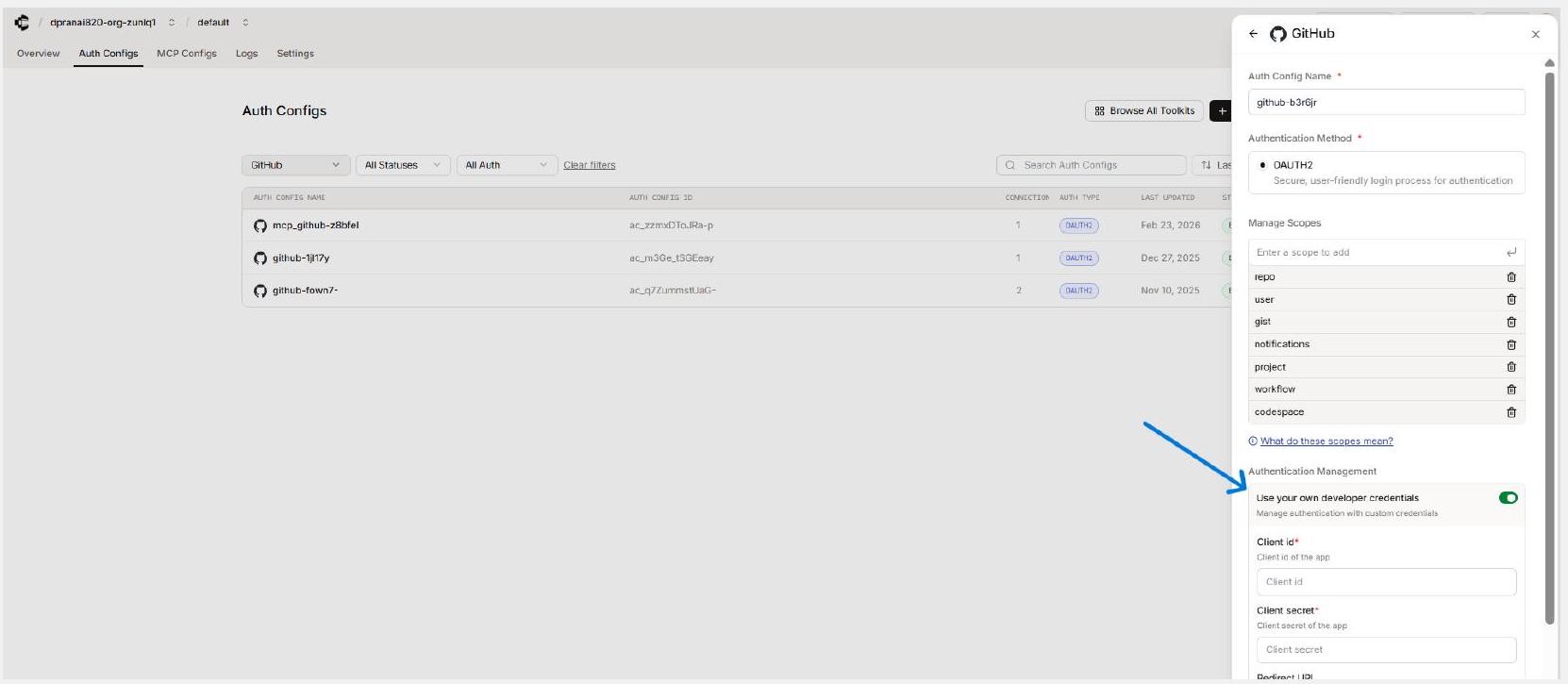Open the github-fown7- config

click(305, 291)
